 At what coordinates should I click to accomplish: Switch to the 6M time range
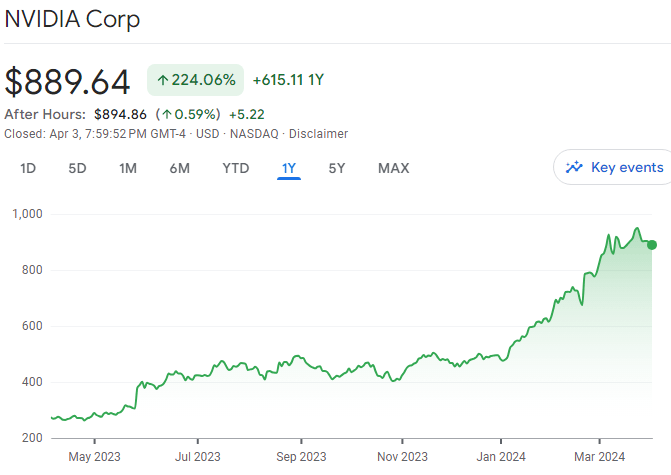tap(180, 168)
